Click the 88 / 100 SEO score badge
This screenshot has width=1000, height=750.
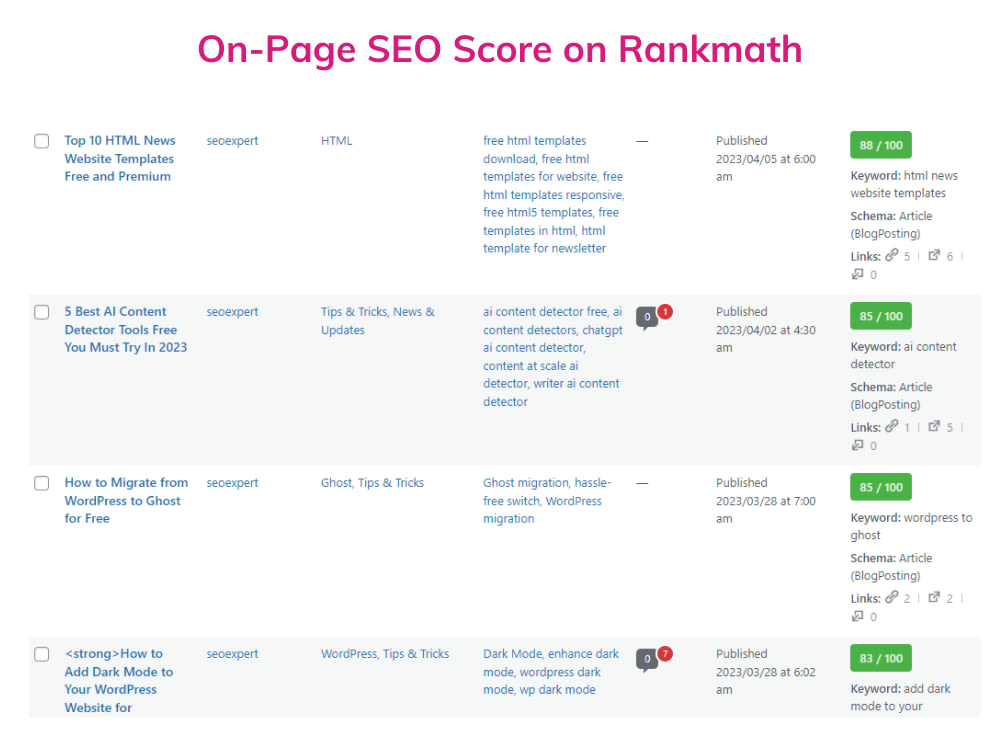click(x=881, y=145)
